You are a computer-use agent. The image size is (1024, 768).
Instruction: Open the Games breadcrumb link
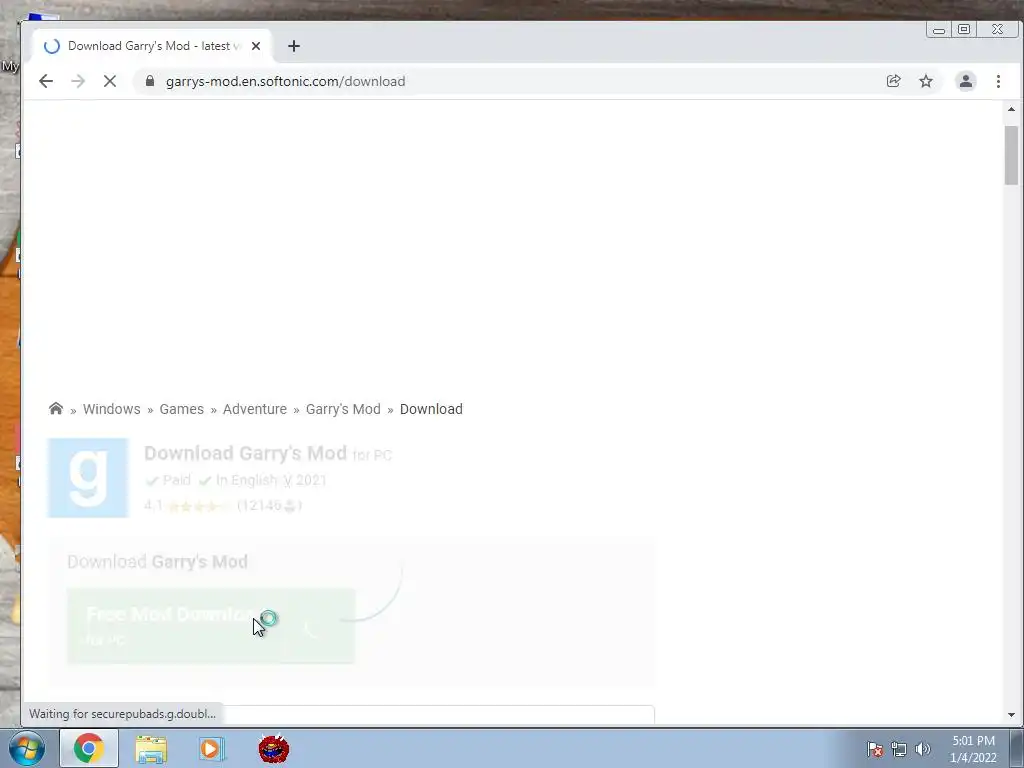[x=182, y=409]
